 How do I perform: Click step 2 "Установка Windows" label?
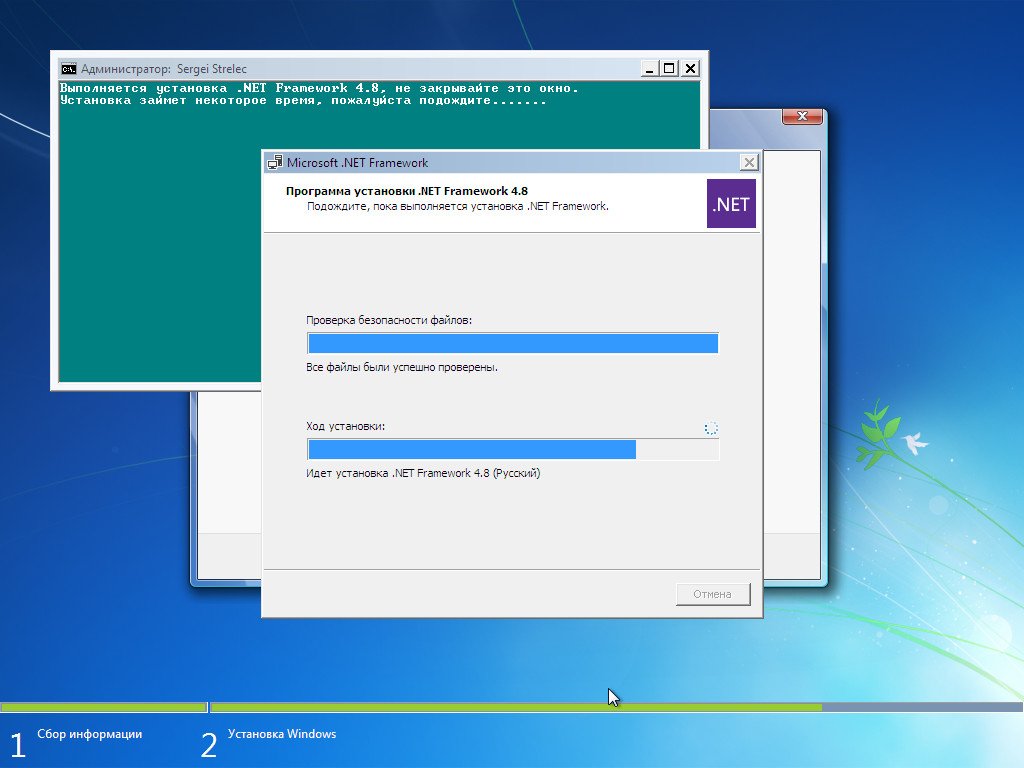282,734
